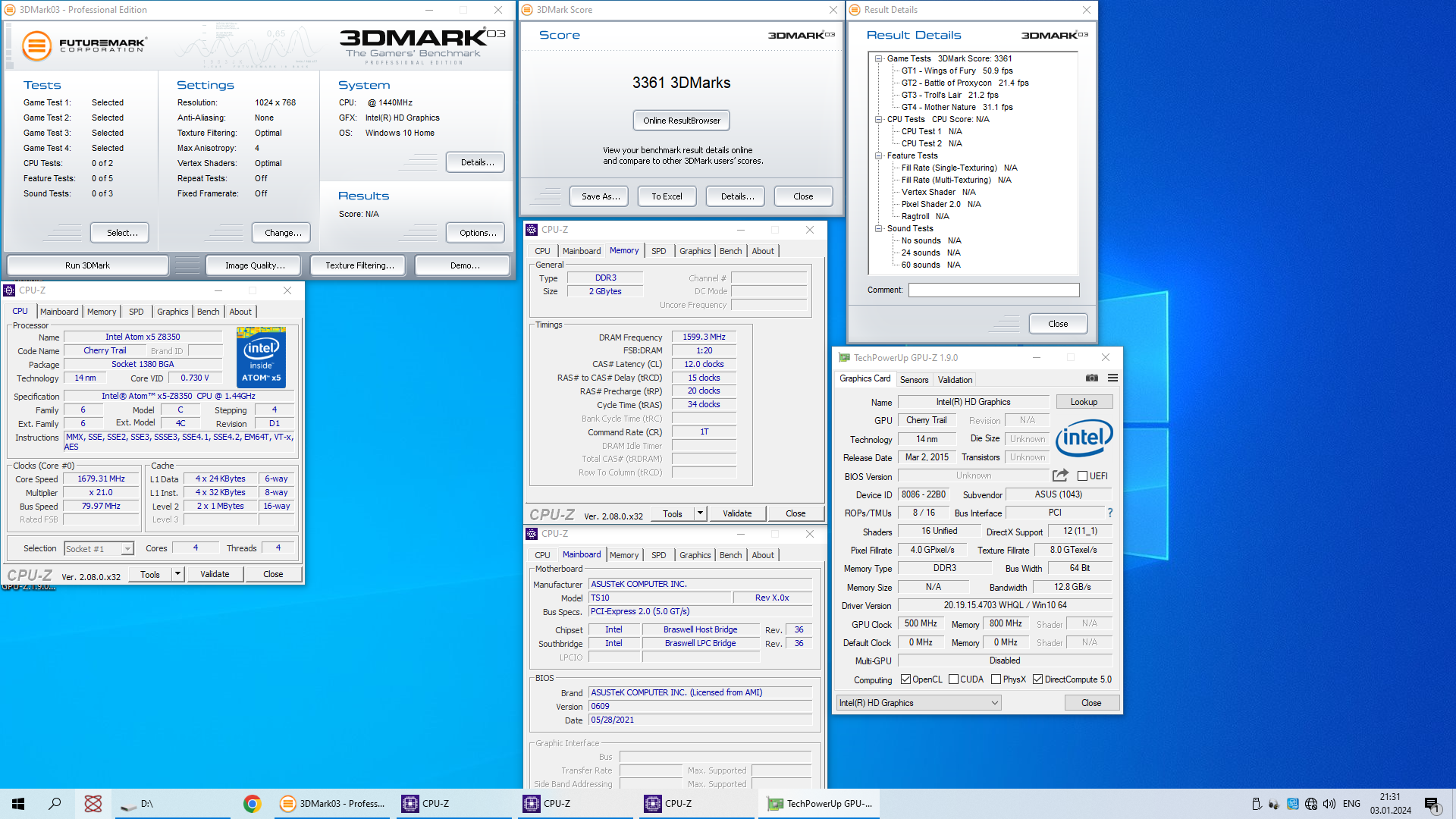
Task: Select the Ragtroll N/A tree row
Action: pyautogui.click(x=925, y=216)
